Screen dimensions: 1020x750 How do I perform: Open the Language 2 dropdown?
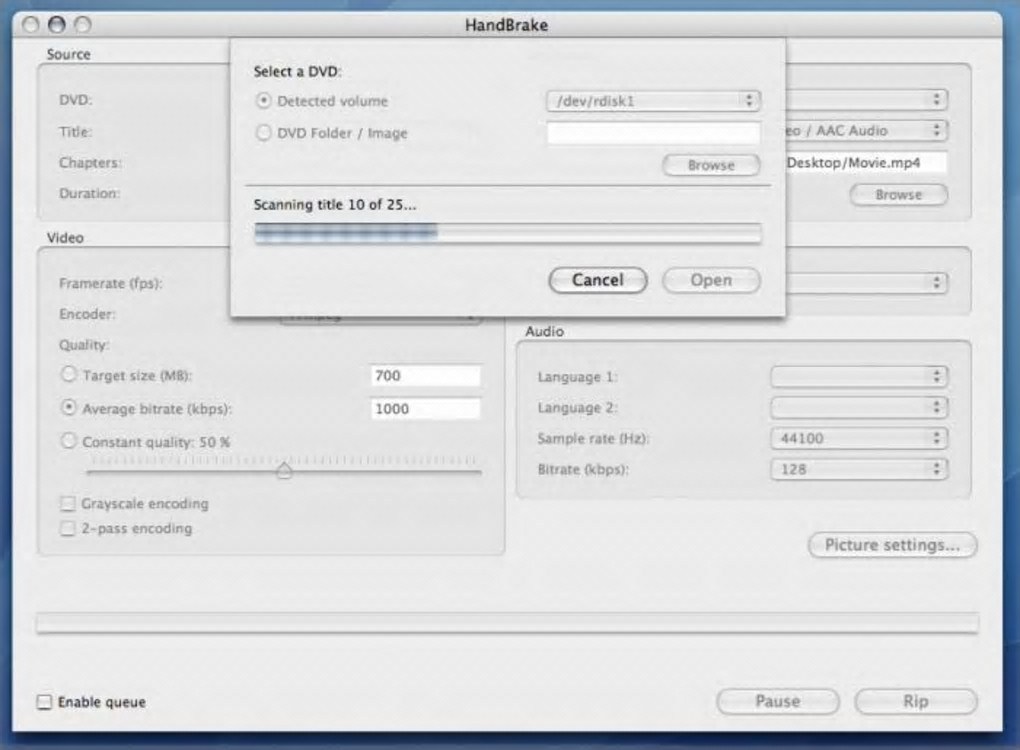pyautogui.click(x=859, y=407)
